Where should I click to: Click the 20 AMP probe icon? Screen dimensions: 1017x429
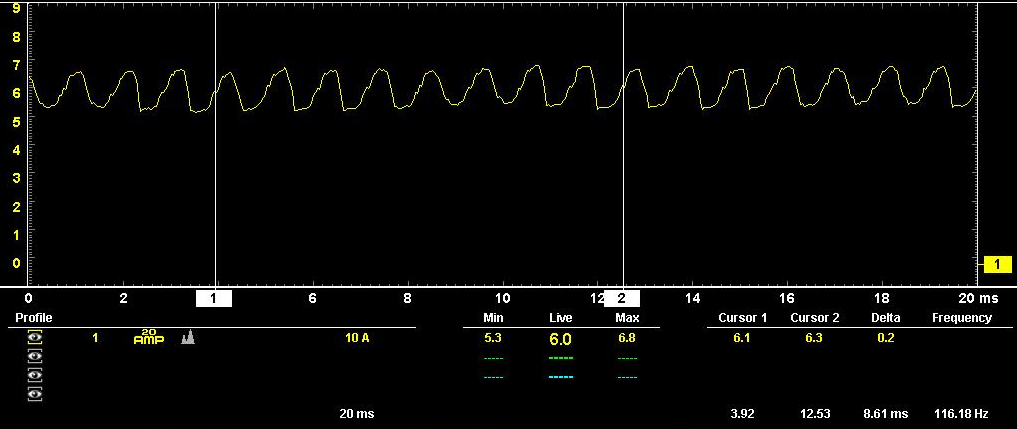tap(148, 338)
